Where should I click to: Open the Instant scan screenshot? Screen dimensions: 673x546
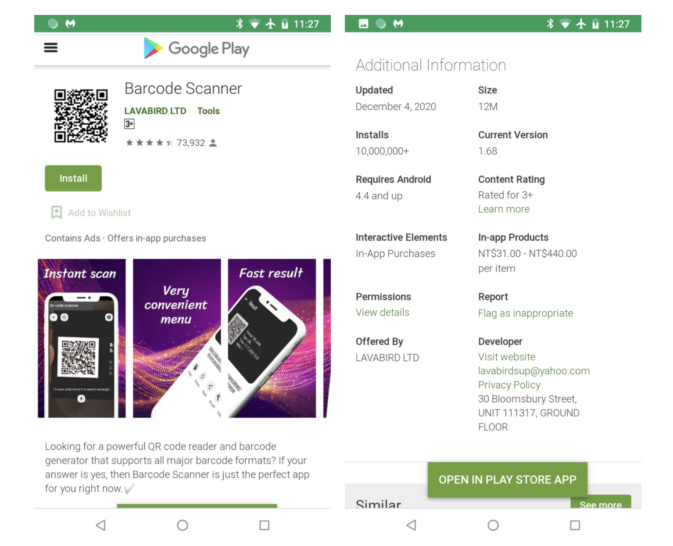82,338
